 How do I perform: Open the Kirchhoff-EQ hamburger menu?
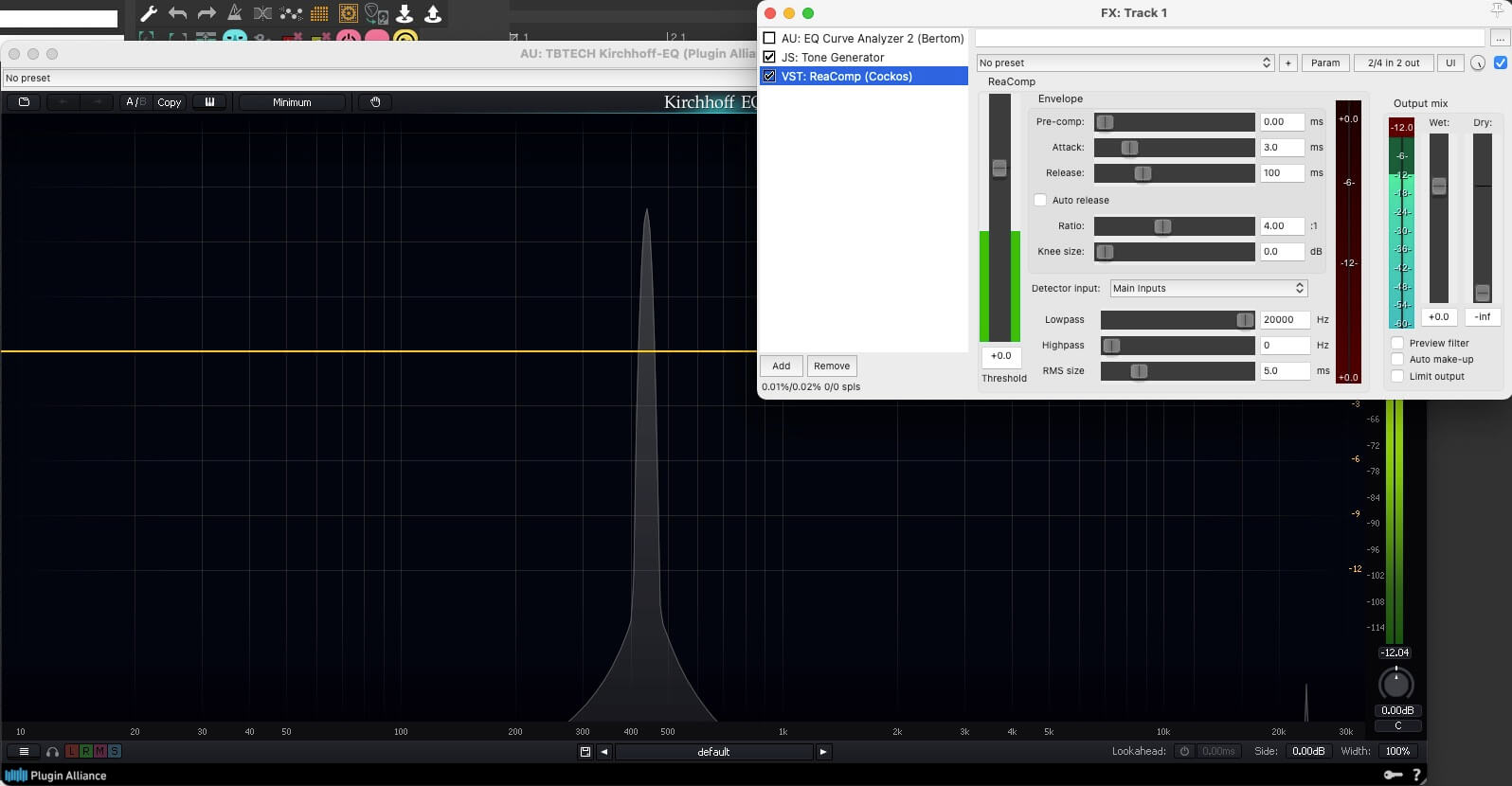(x=24, y=752)
